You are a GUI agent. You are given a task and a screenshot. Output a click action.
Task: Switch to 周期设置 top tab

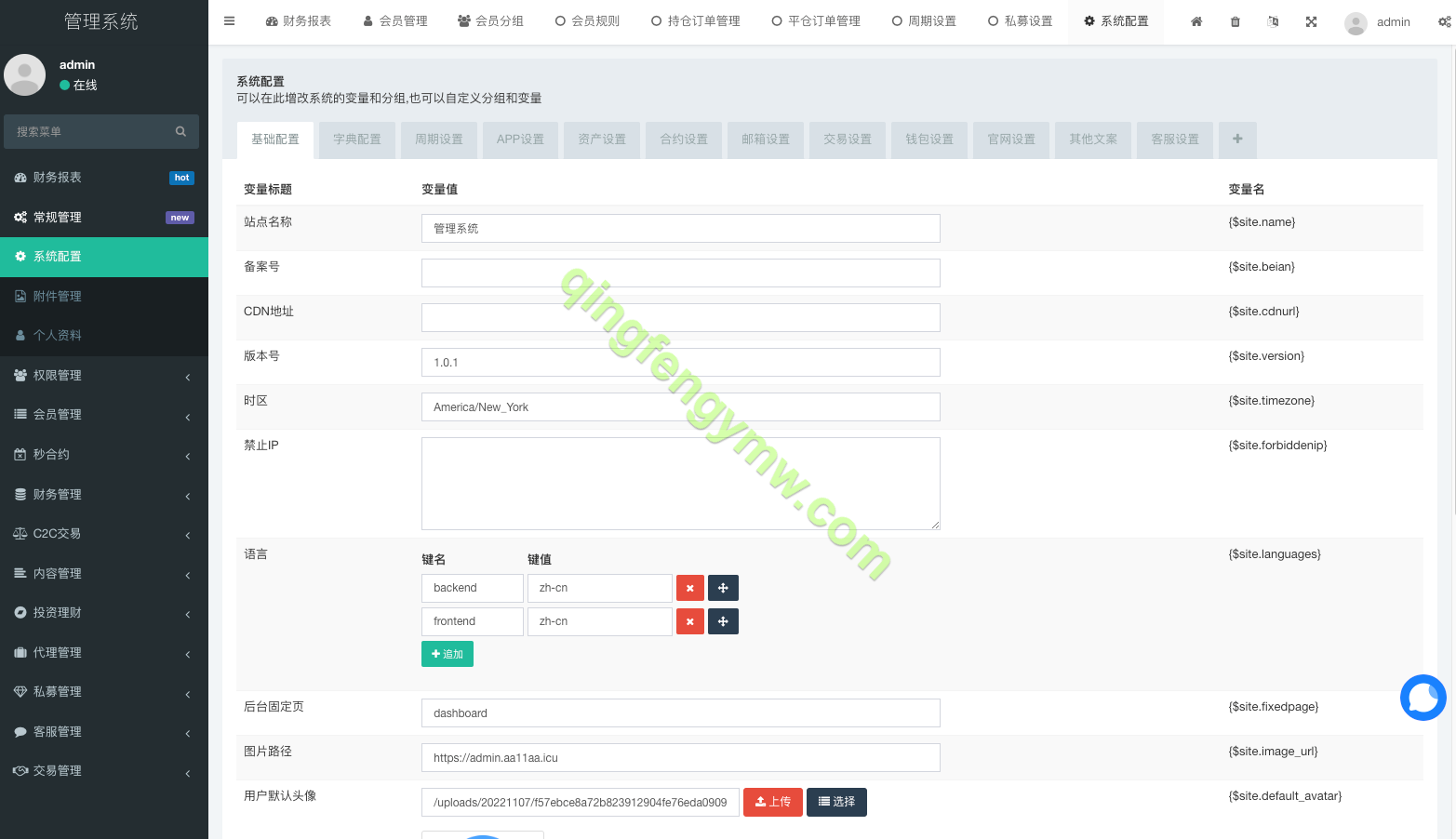(x=925, y=21)
